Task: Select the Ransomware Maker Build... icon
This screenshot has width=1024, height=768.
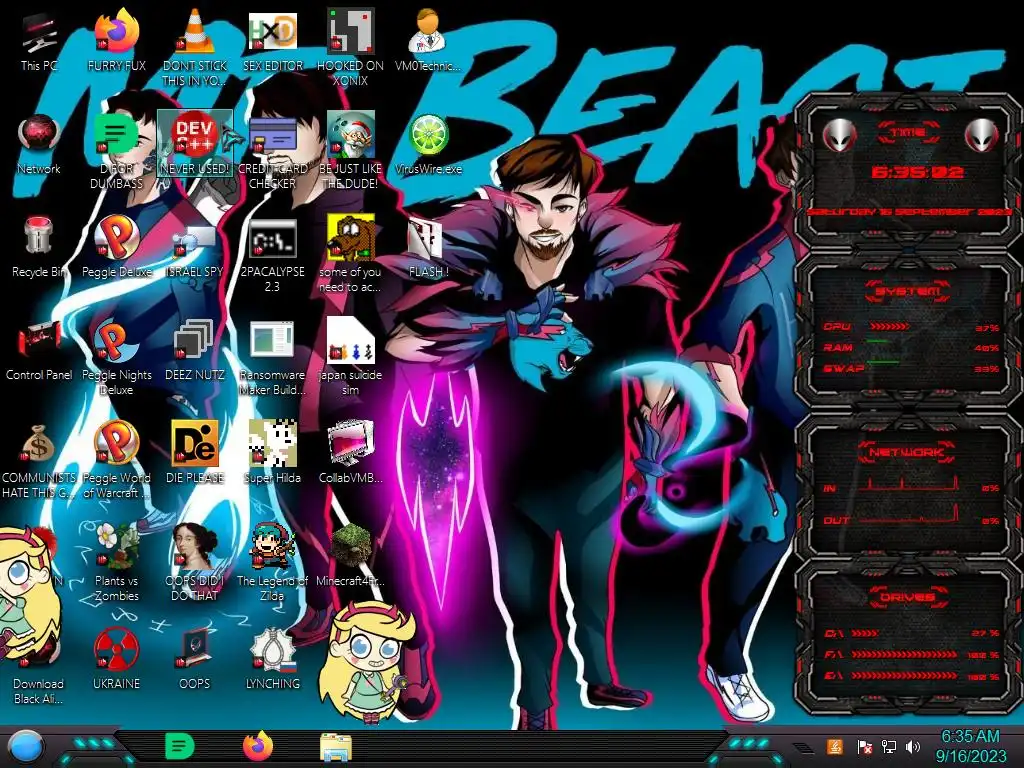Action: pyautogui.click(x=272, y=358)
